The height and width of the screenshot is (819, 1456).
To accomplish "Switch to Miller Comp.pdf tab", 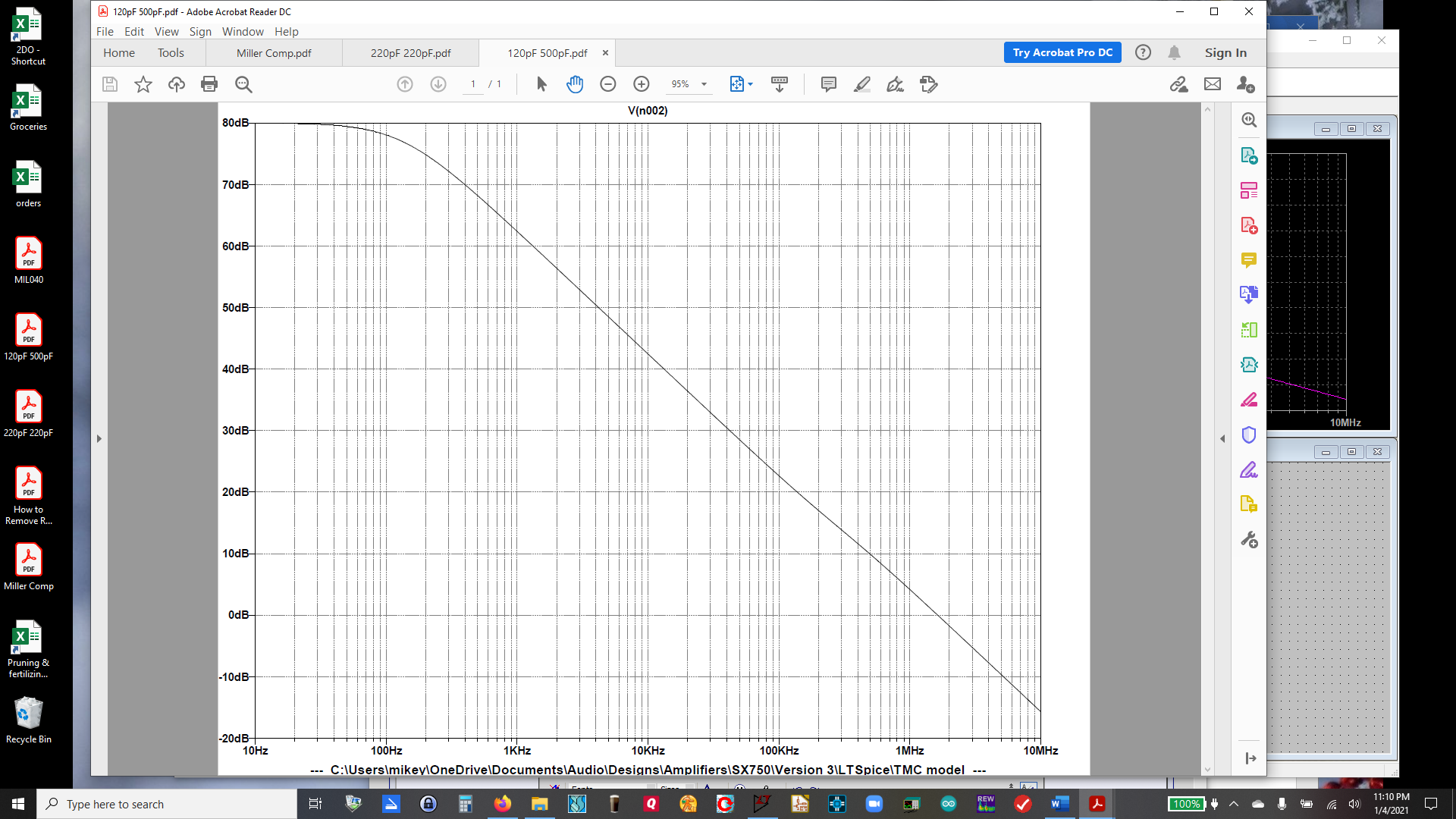I will 274,53.
